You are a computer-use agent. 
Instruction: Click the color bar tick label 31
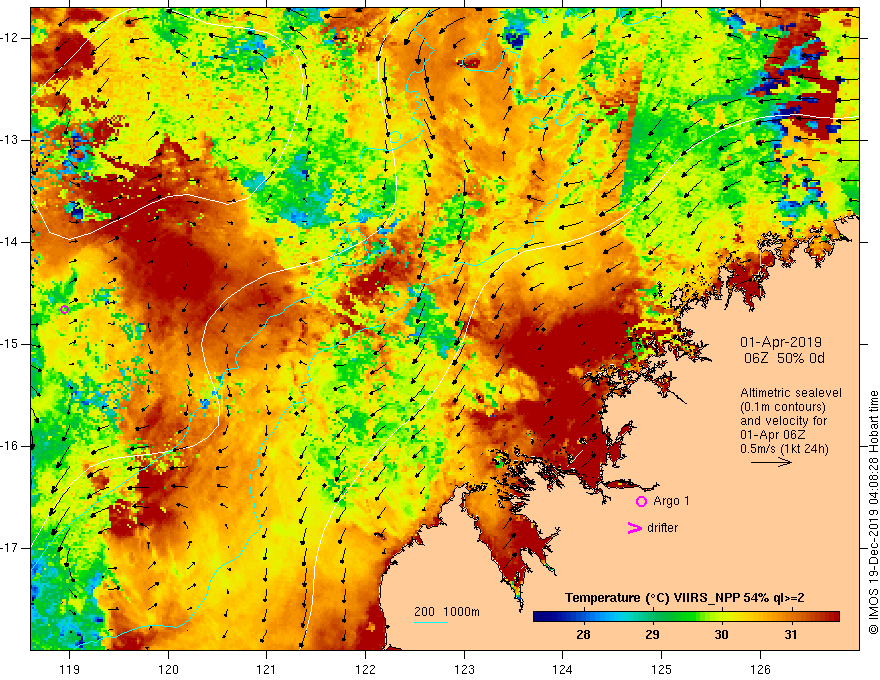tap(791, 635)
